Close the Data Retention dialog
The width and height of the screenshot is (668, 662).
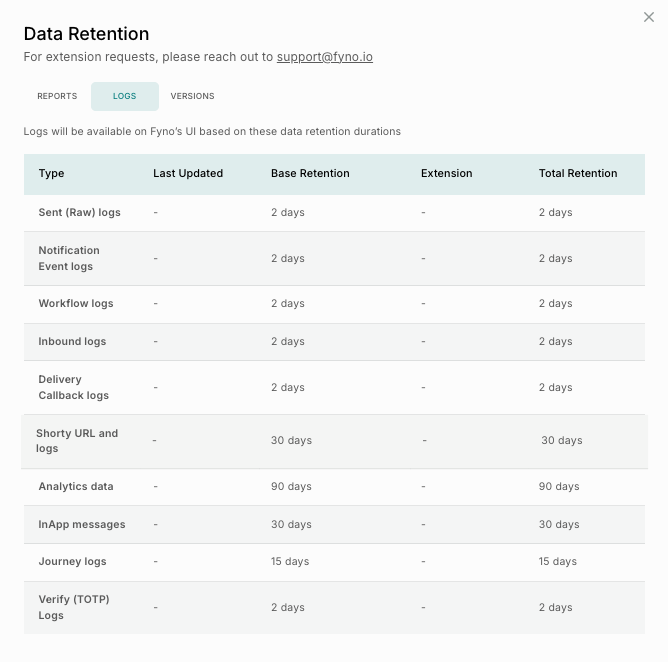pos(648,17)
